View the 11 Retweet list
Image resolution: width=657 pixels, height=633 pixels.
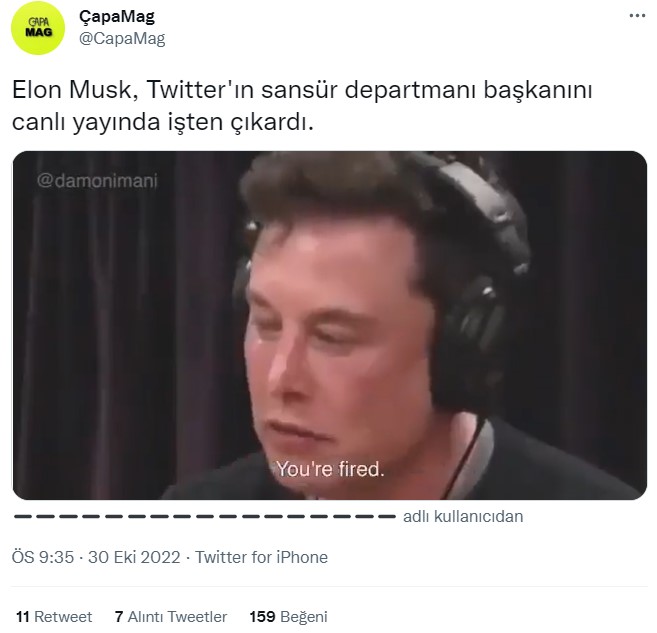tap(54, 617)
